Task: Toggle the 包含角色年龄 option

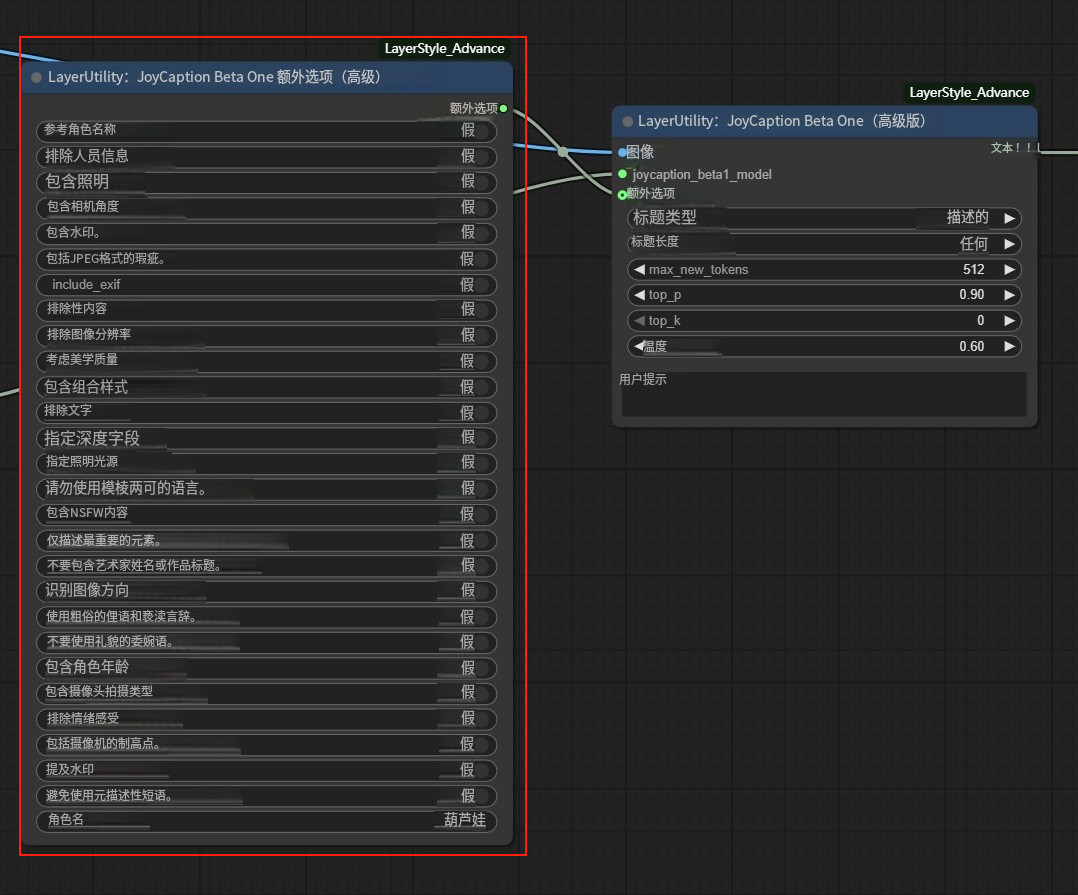Action: click(266, 667)
